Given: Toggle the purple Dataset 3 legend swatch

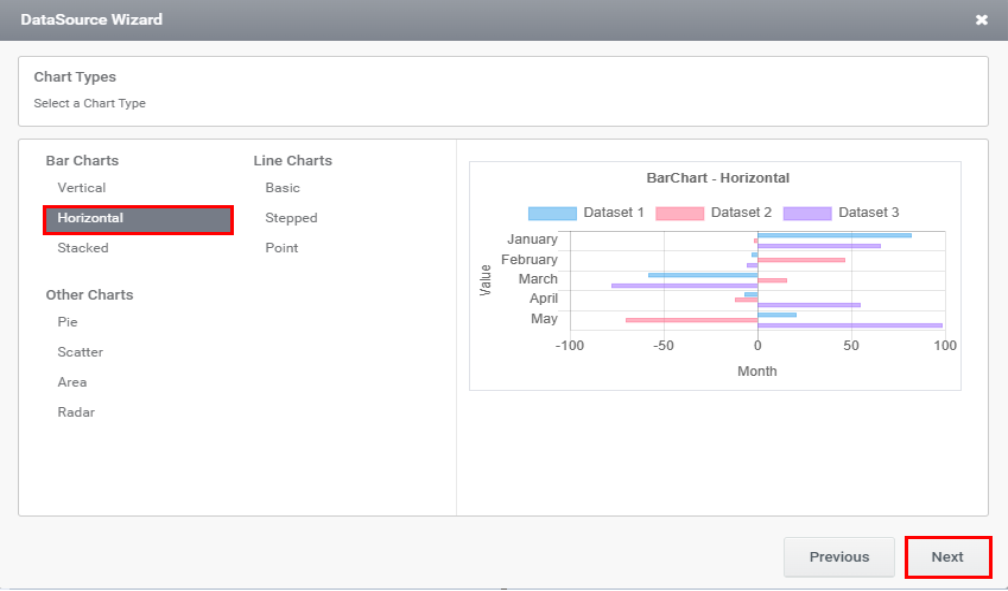Looking at the screenshot, I should [x=807, y=213].
